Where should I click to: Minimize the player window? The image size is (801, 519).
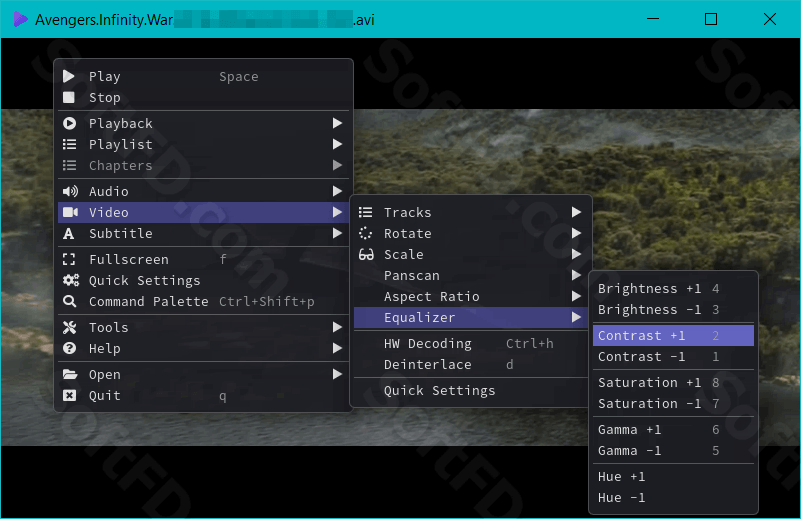(652, 19)
